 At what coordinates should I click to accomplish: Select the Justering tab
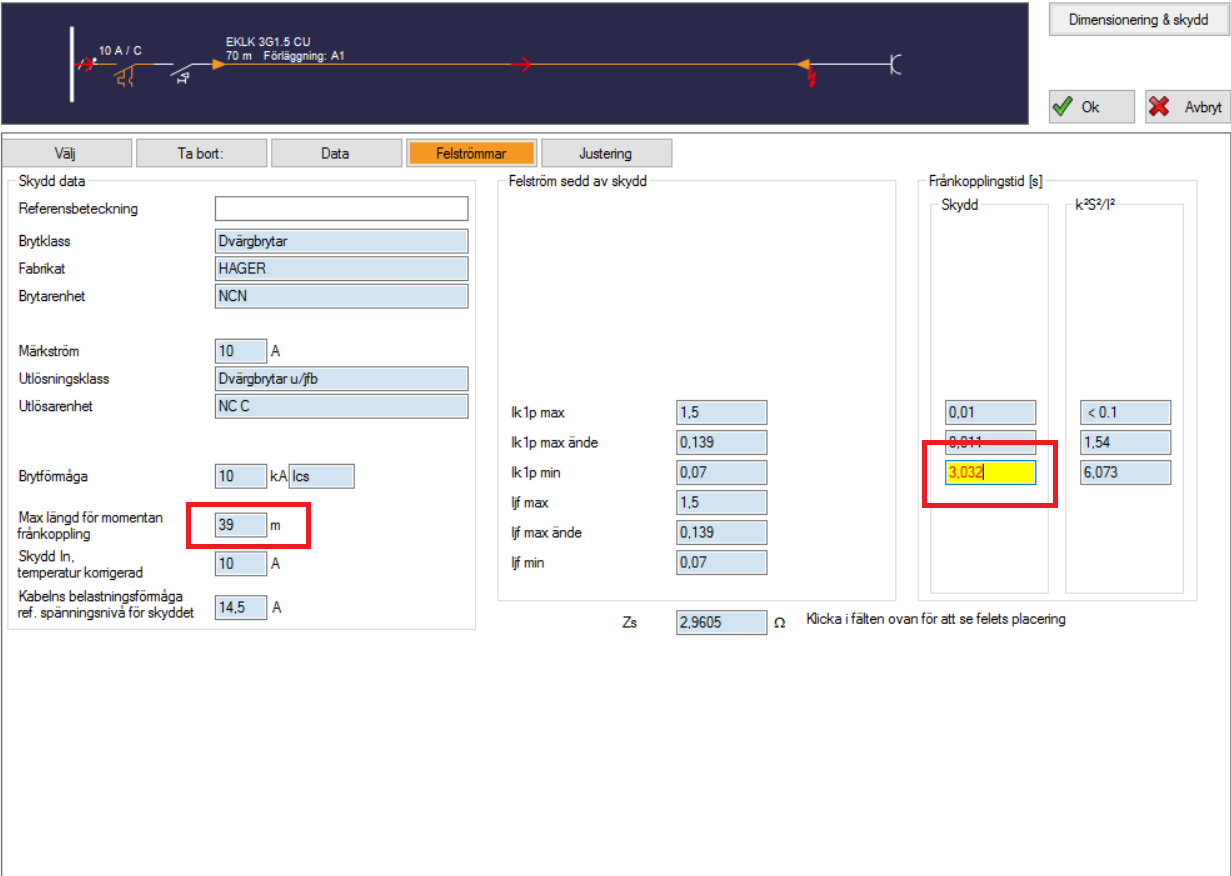605,153
